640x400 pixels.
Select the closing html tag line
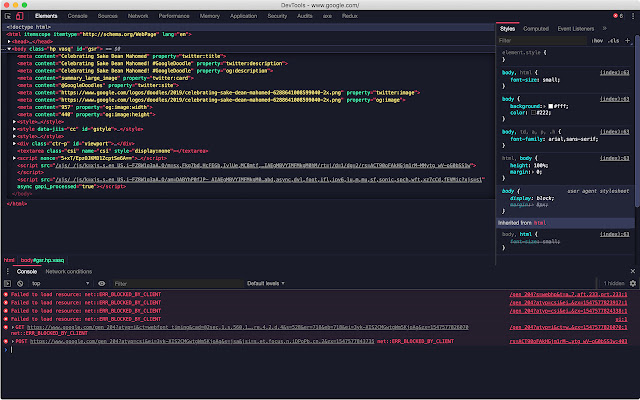point(17,204)
